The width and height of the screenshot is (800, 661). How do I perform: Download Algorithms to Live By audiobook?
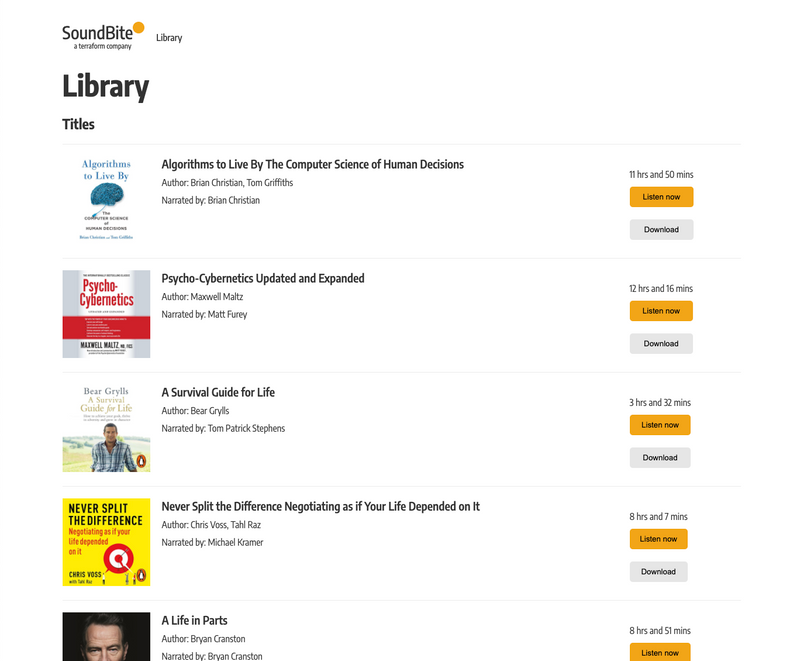(661, 230)
